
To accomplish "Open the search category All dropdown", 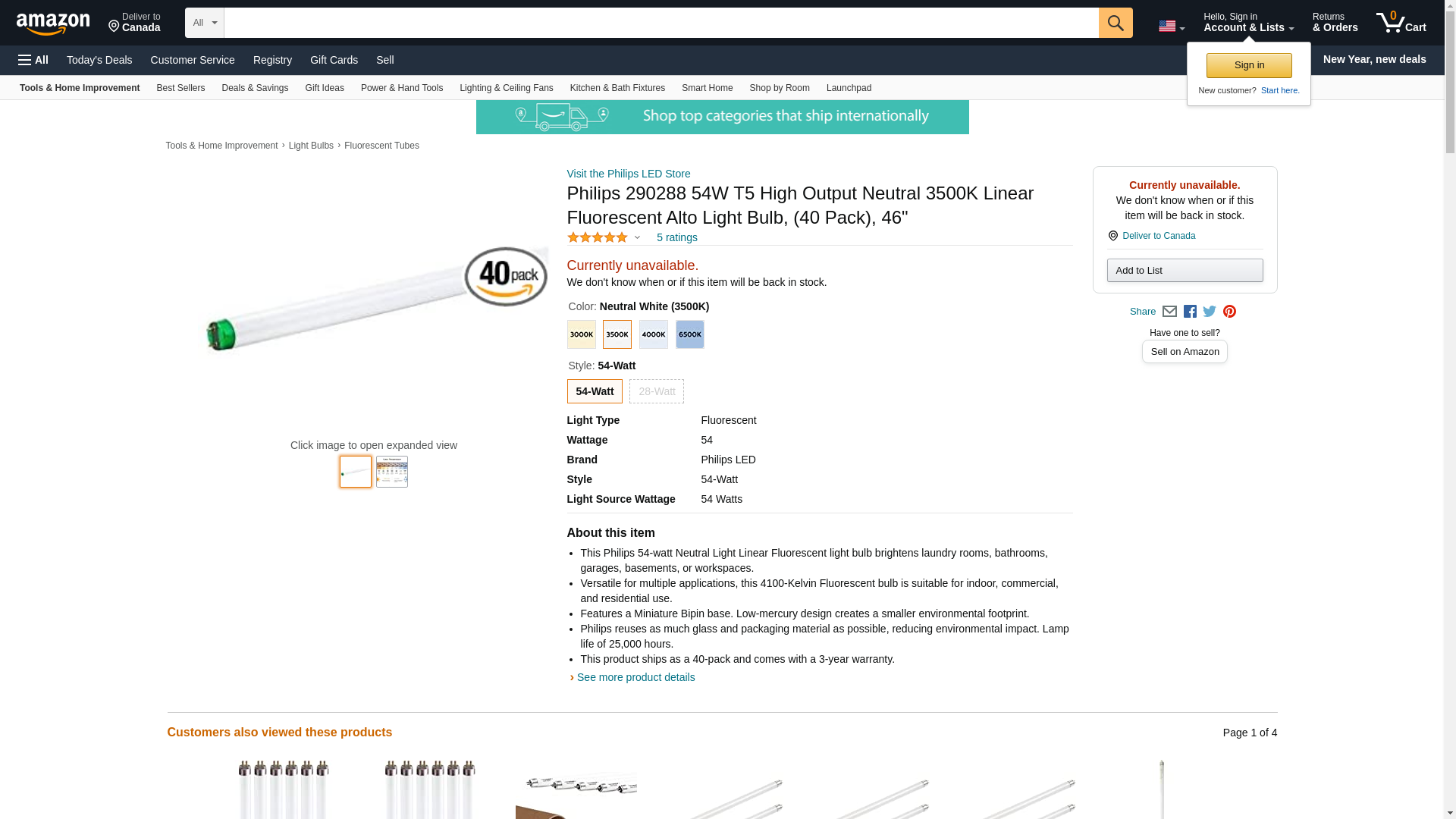I will 204,23.
